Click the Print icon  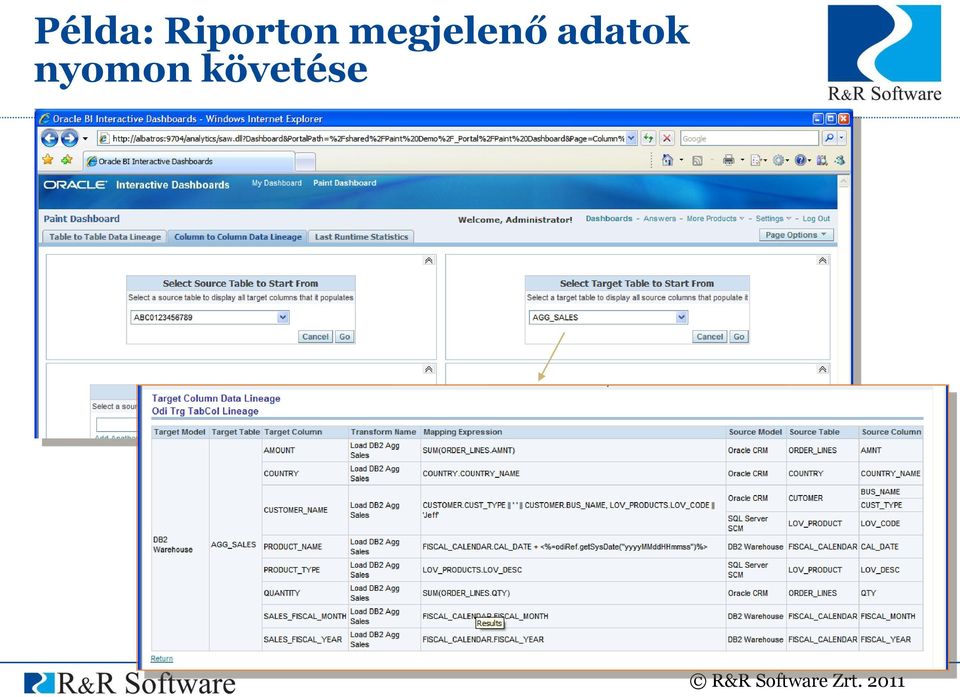[728, 160]
